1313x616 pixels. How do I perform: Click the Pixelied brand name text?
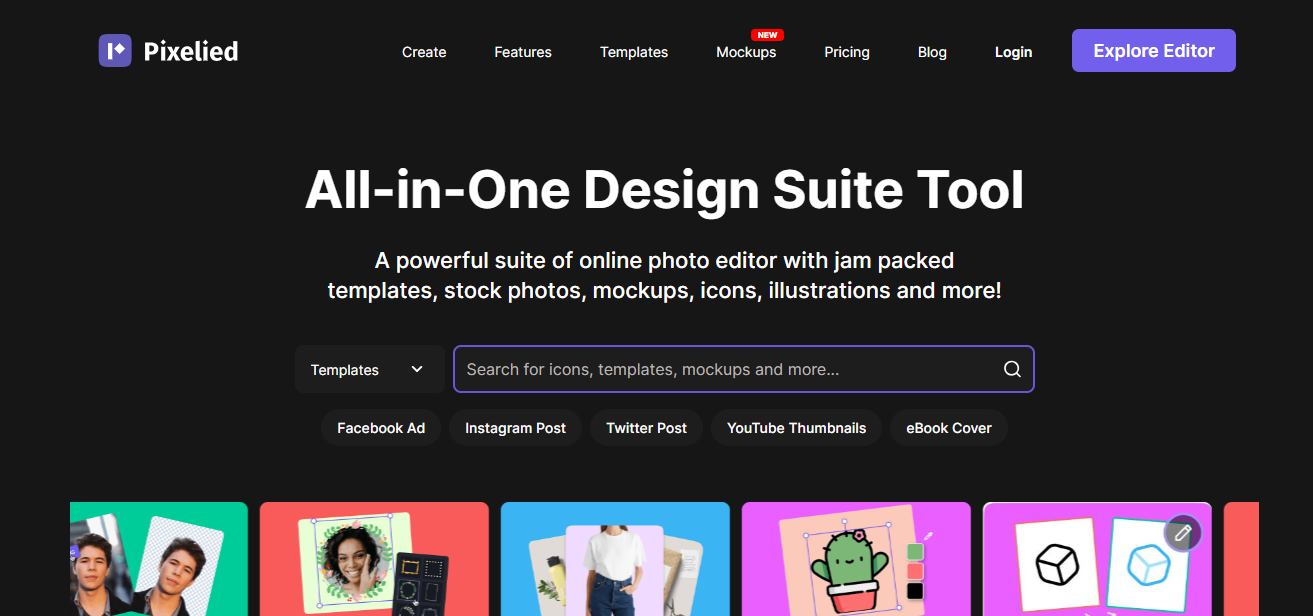pos(191,52)
